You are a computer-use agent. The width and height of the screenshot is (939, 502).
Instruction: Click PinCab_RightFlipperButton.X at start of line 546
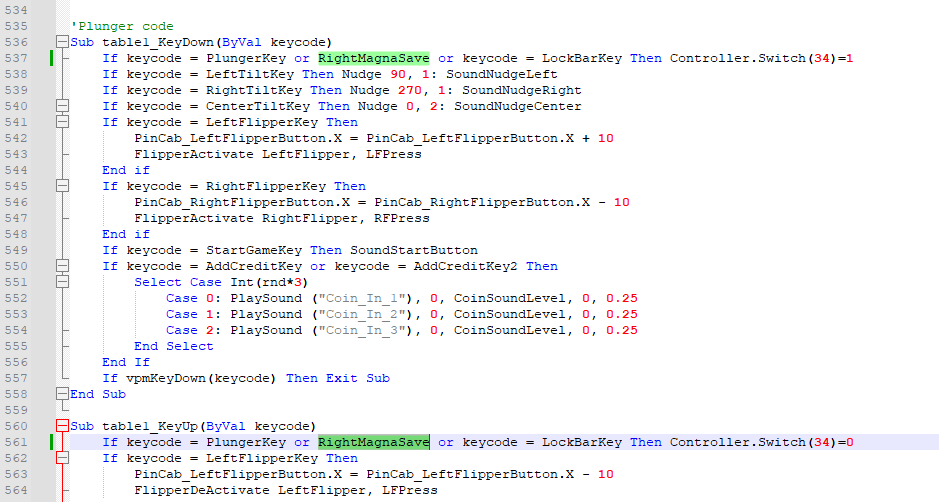pos(242,202)
